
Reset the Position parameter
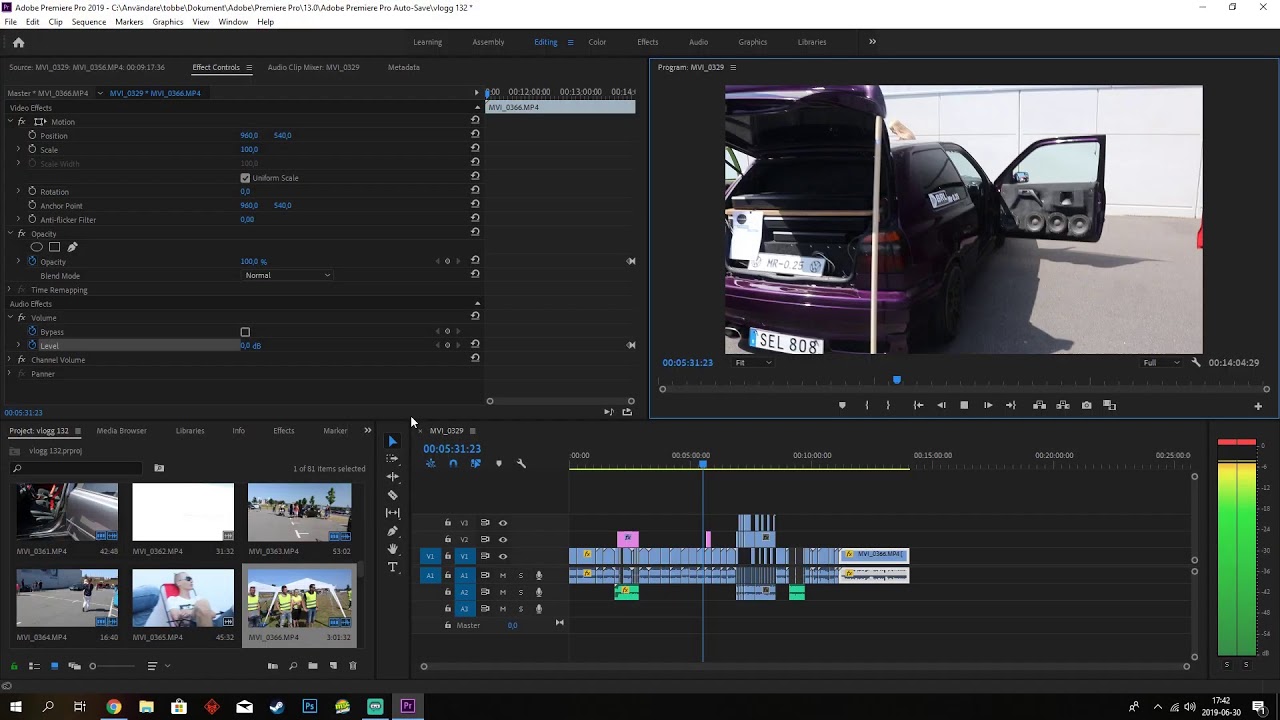pyautogui.click(x=475, y=135)
